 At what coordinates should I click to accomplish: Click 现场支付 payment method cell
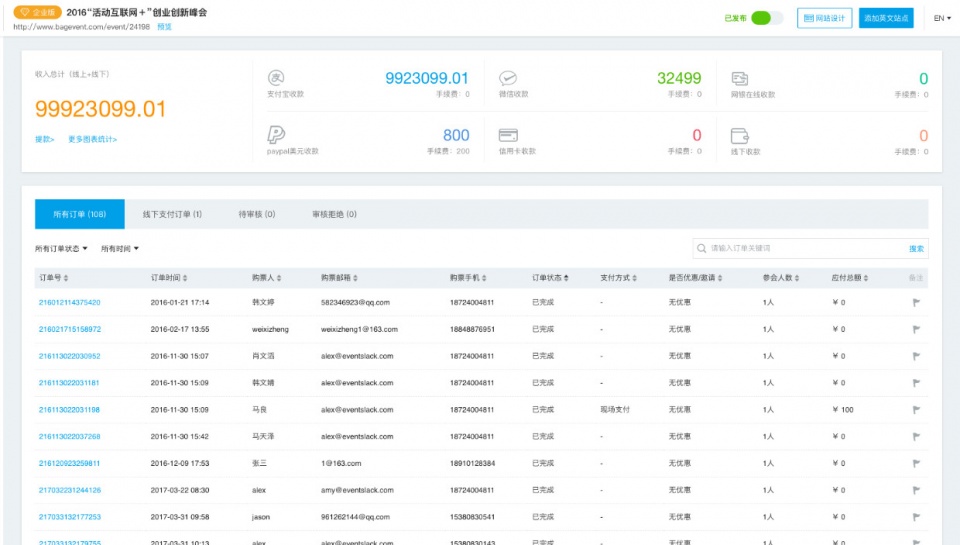point(615,410)
